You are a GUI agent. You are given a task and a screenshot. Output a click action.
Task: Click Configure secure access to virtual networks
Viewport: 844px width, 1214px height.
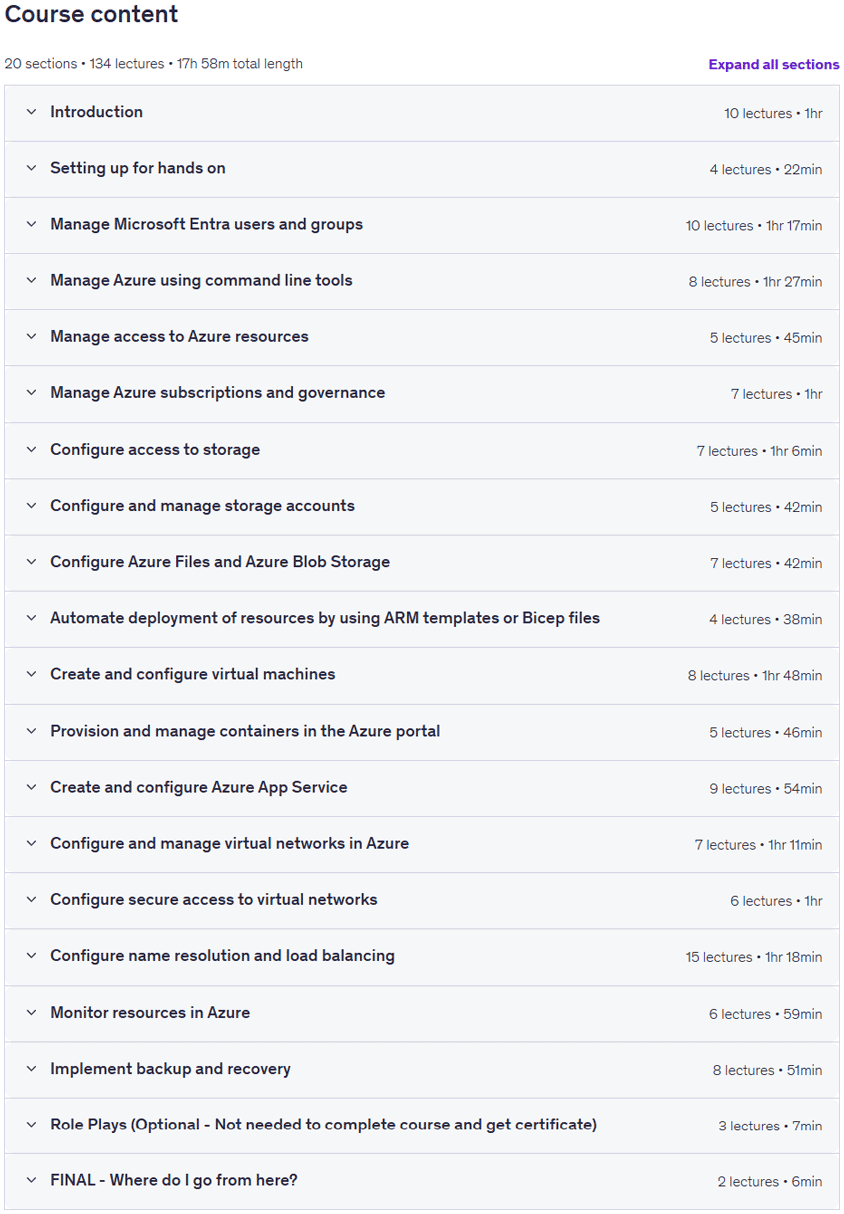(x=214, y=899)
